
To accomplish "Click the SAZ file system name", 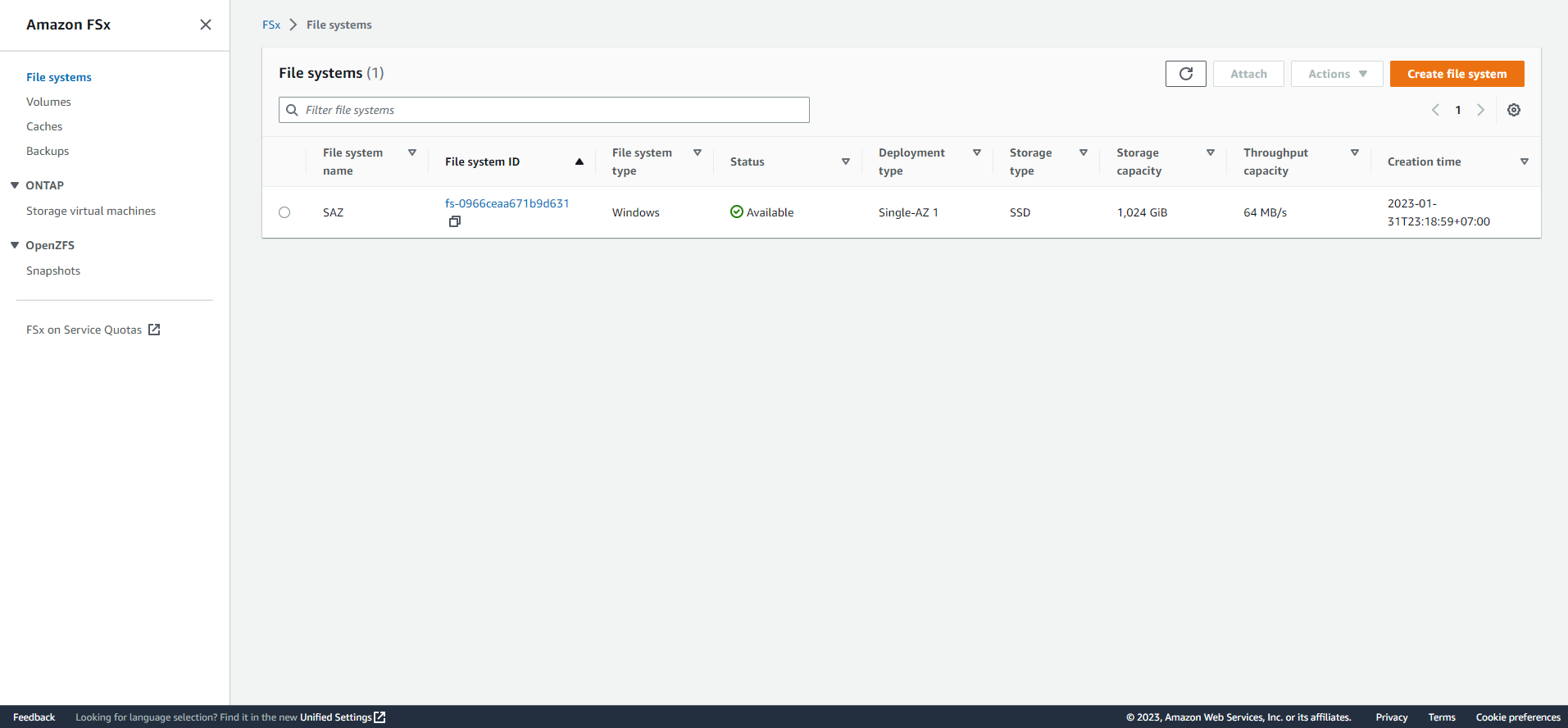I will pos(333,212).
